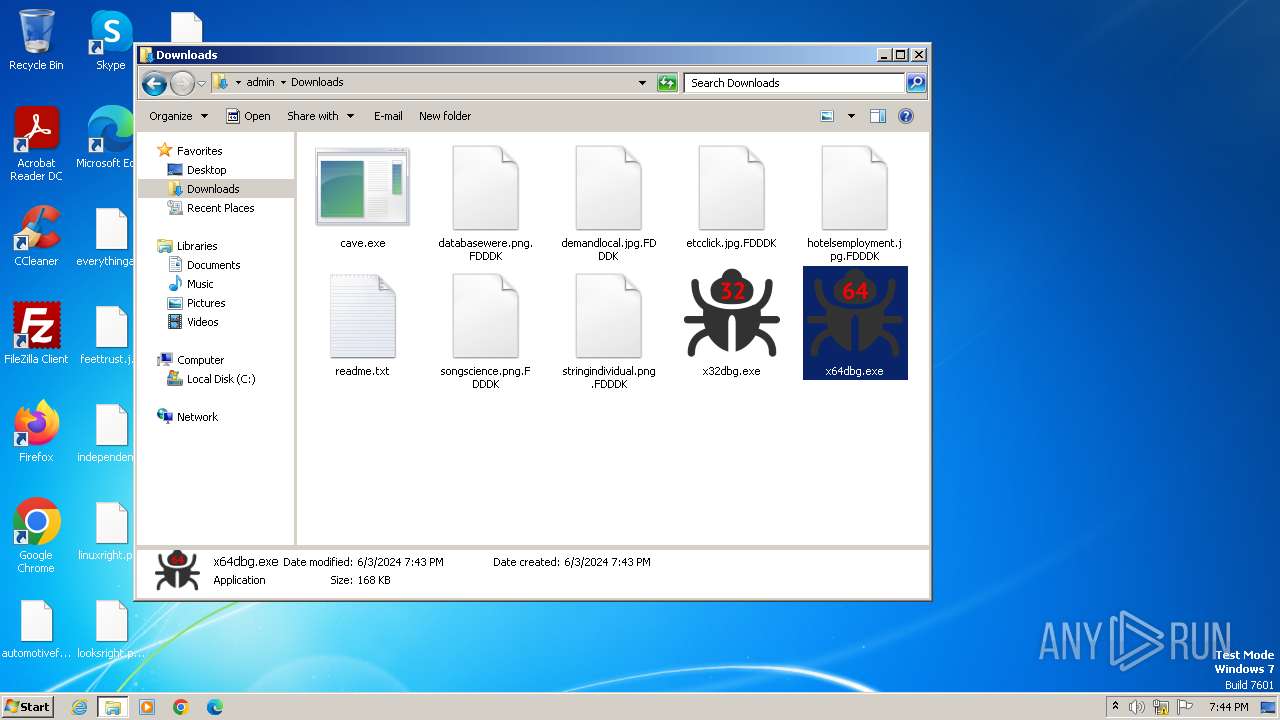Click in the Search Downloads field
1280x720 pixels.
click(x=794, y=83)
